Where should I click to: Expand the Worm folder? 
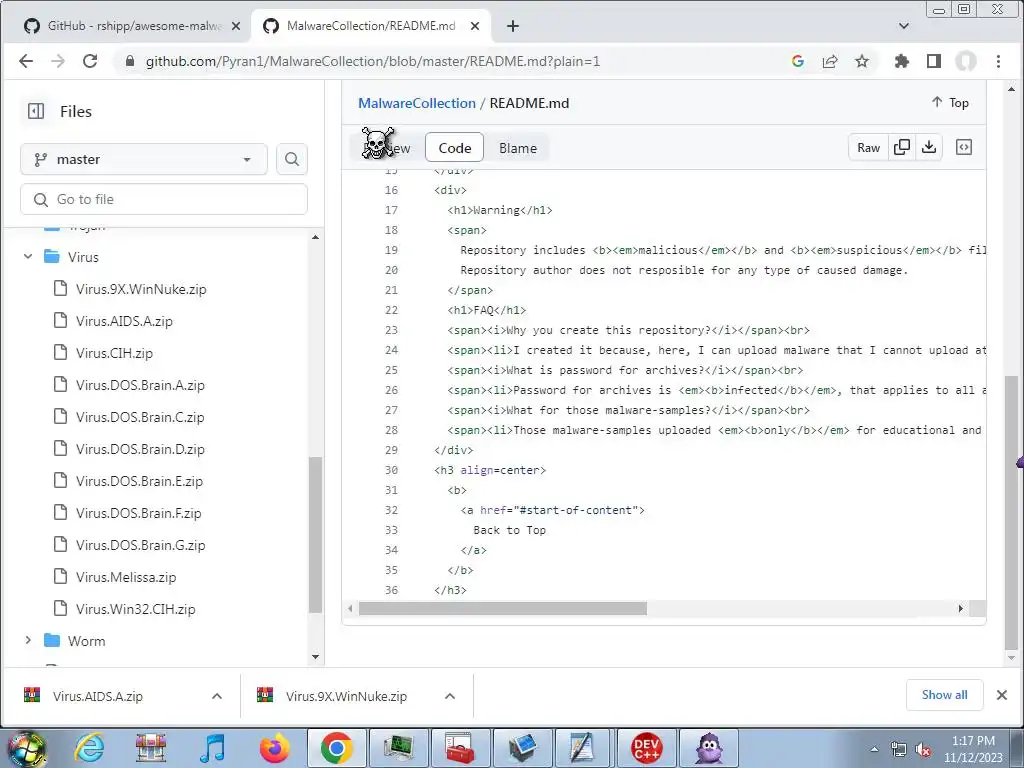pos(28,641)
